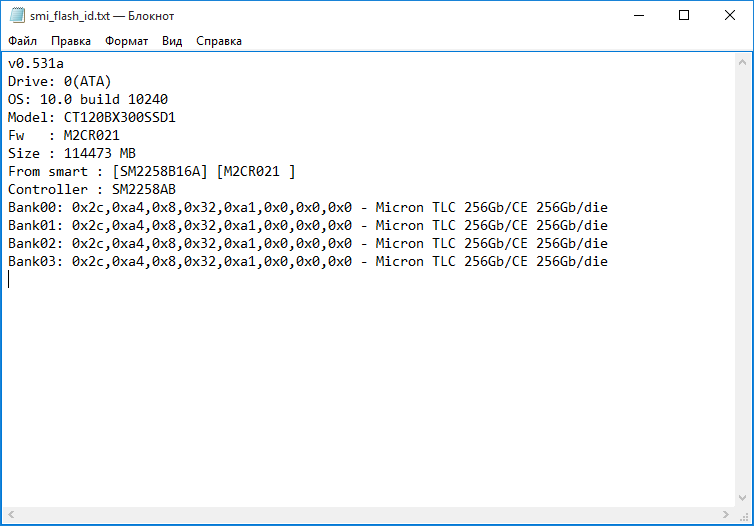The image size is (754, 526).
Task: Click the vertical scrollbar down arrow
Action: point(742,498)
